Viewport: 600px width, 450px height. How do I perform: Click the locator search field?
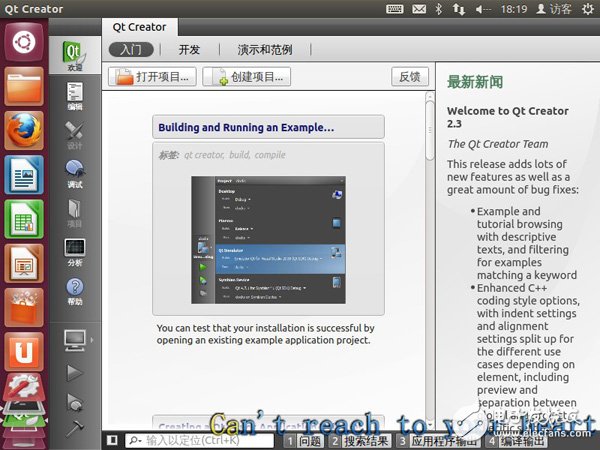(199, 440)
